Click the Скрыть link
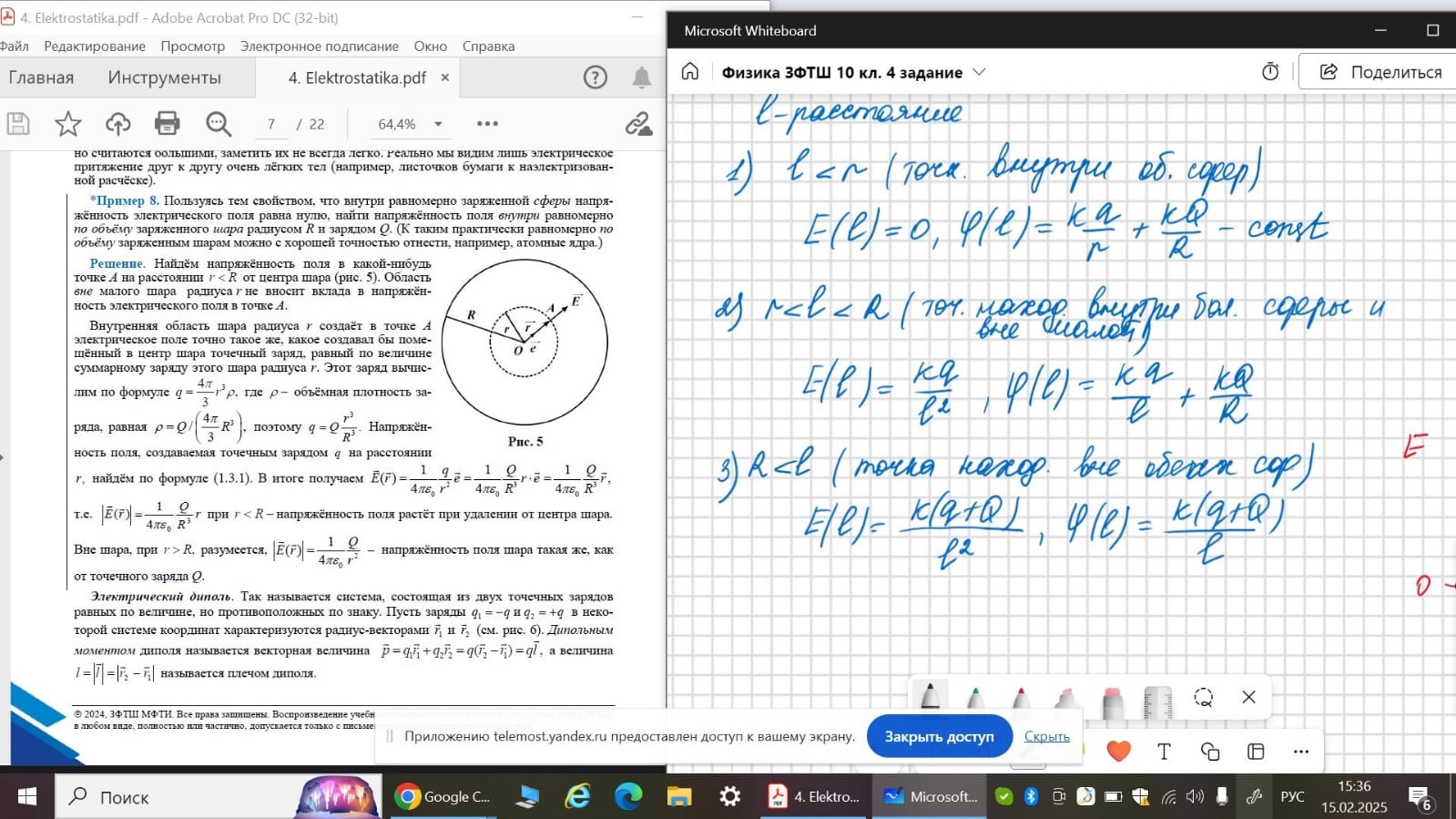 (x=1046, y=736)
